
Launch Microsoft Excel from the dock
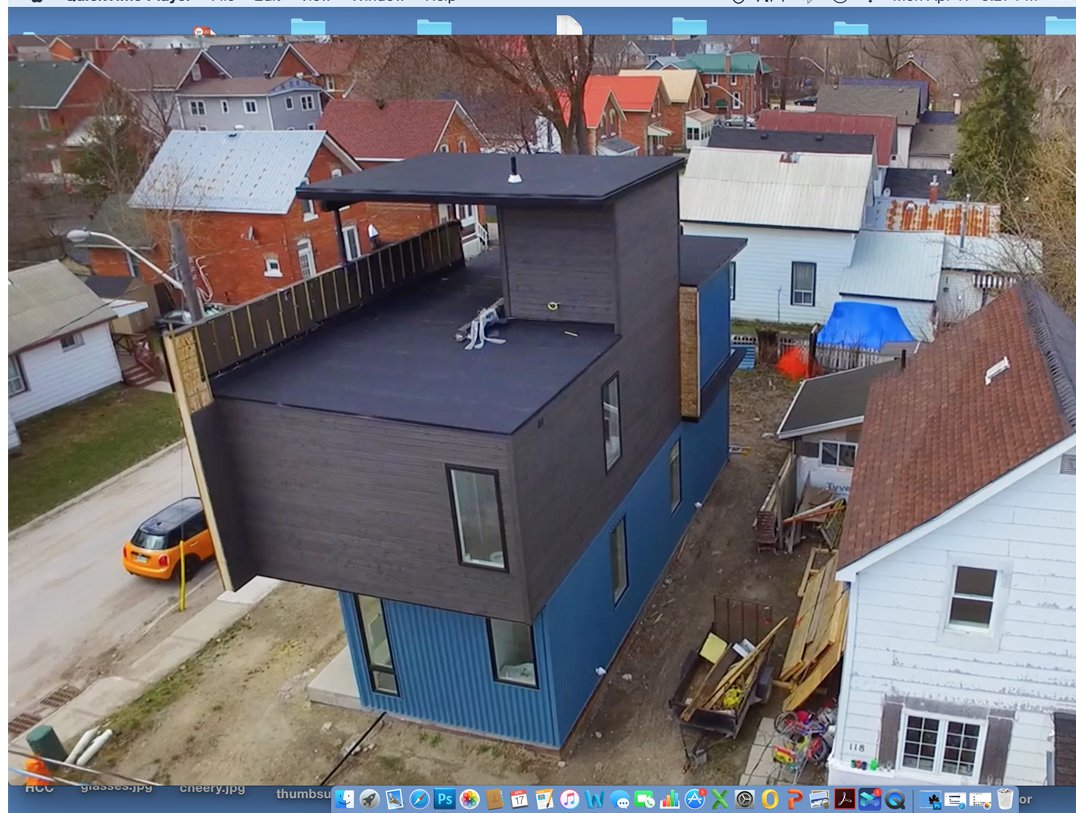[x=719, y=799]
